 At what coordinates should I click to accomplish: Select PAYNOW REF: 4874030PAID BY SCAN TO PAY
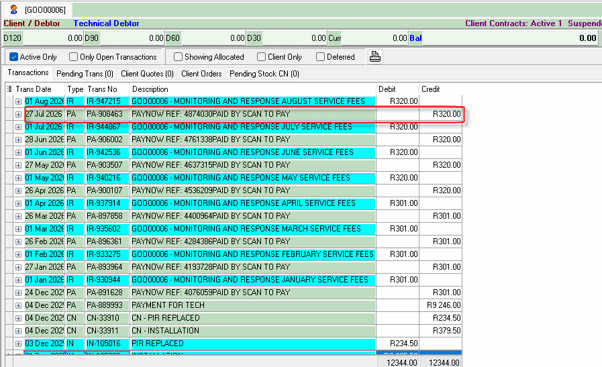(211, 114)
